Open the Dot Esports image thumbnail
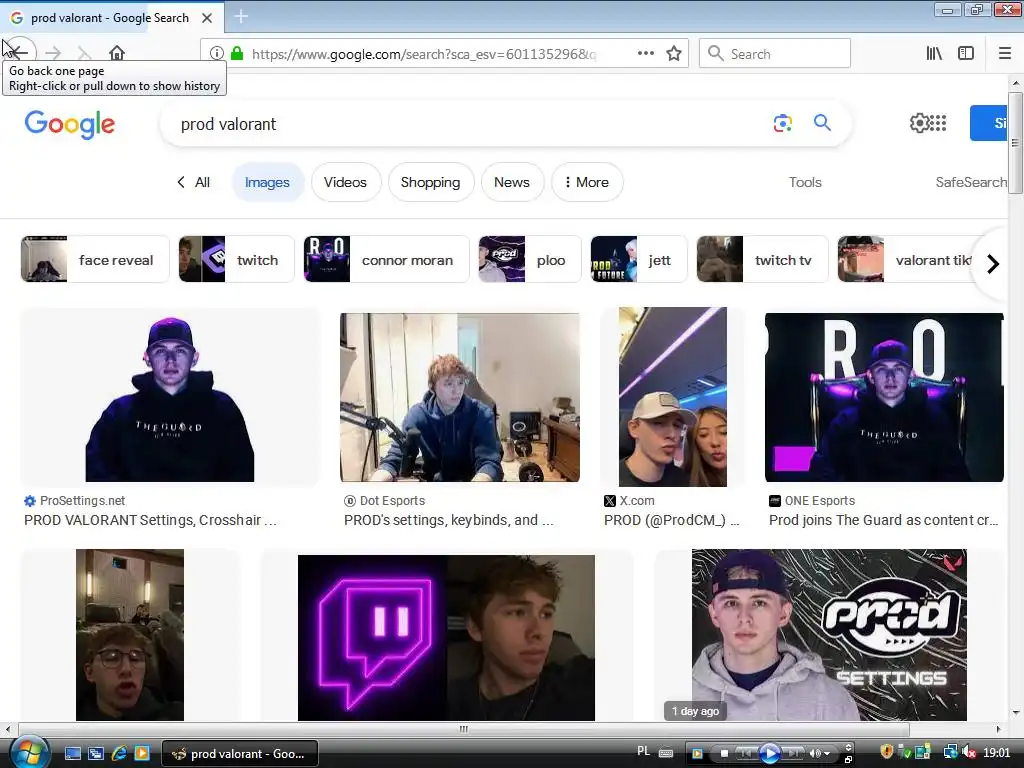The image size is (1024, 768). coord(460,397)
